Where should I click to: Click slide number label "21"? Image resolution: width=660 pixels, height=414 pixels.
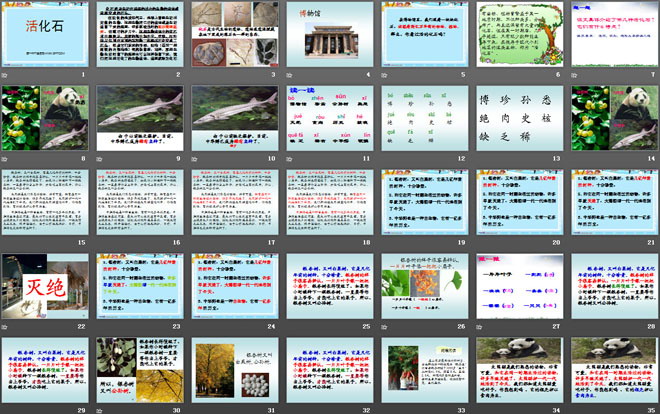tap(651, 242)
